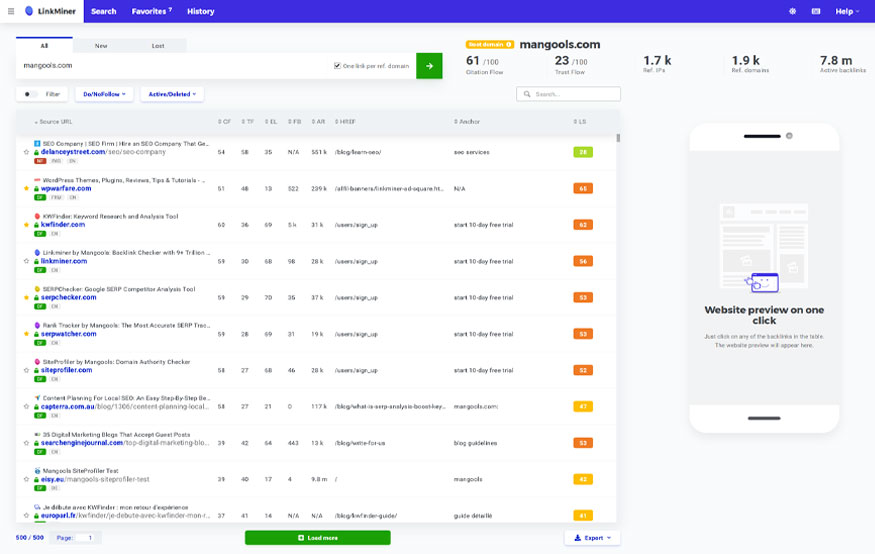The width and height of the screenshot is (875, 554).
Task: Unfavorite the wpwarfare.com row star
Action: click(x=26, y=189)
